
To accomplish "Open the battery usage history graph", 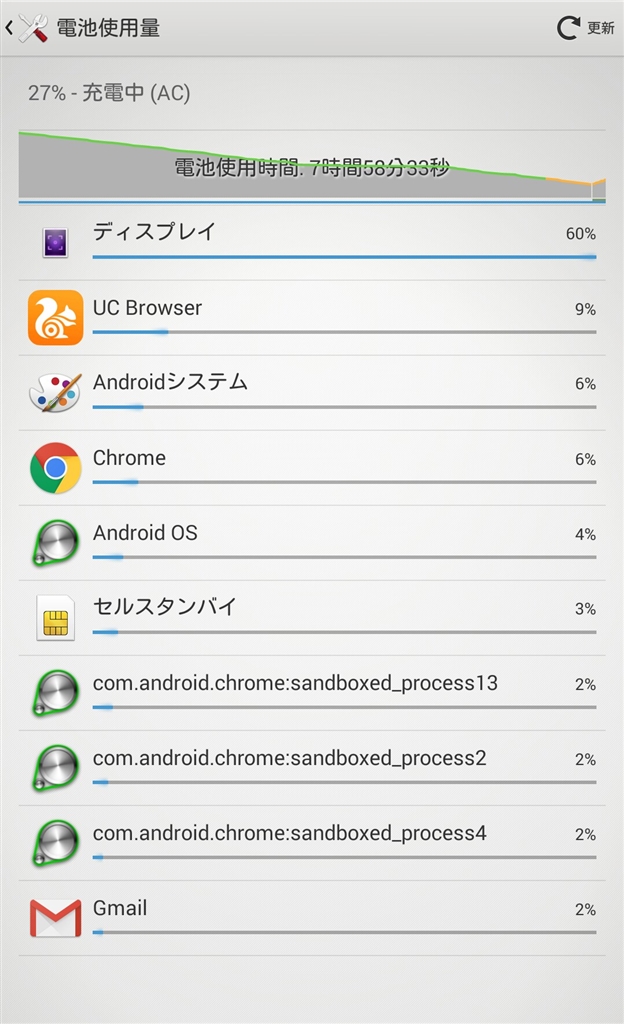I will point(311,166).
